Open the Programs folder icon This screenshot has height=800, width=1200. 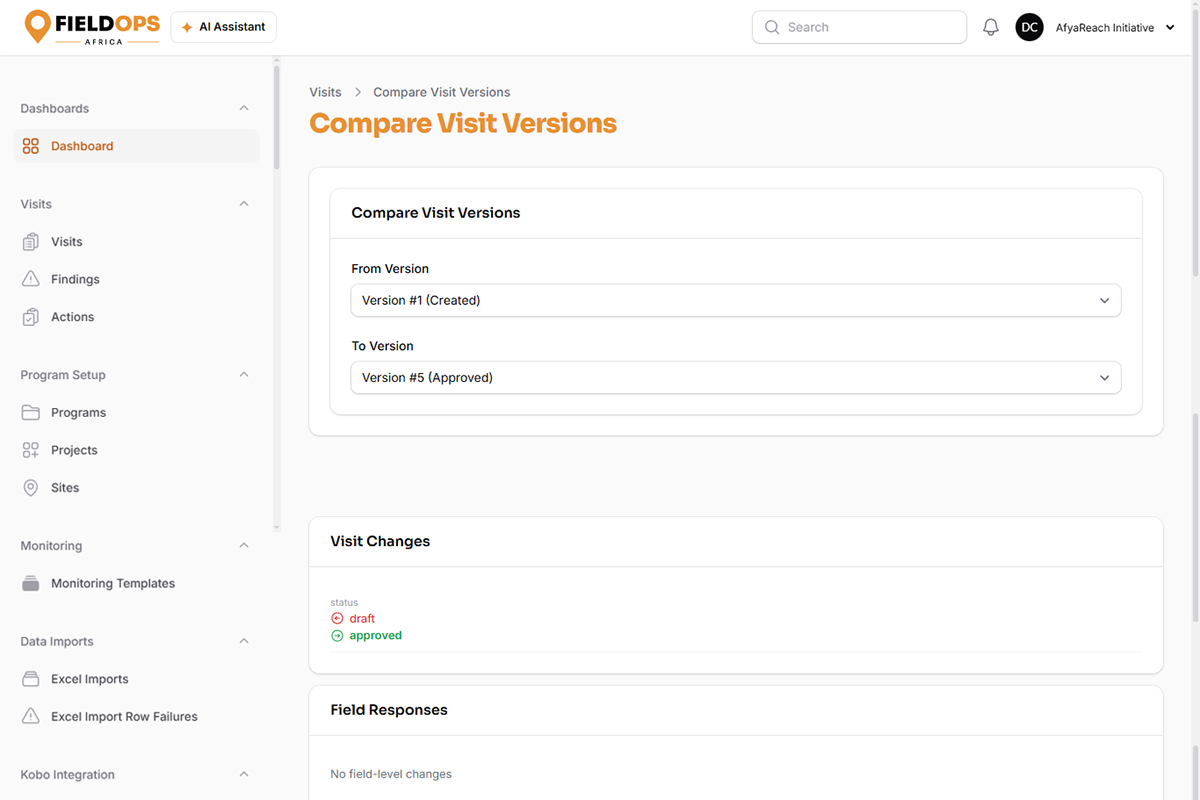tap(31, 413)
